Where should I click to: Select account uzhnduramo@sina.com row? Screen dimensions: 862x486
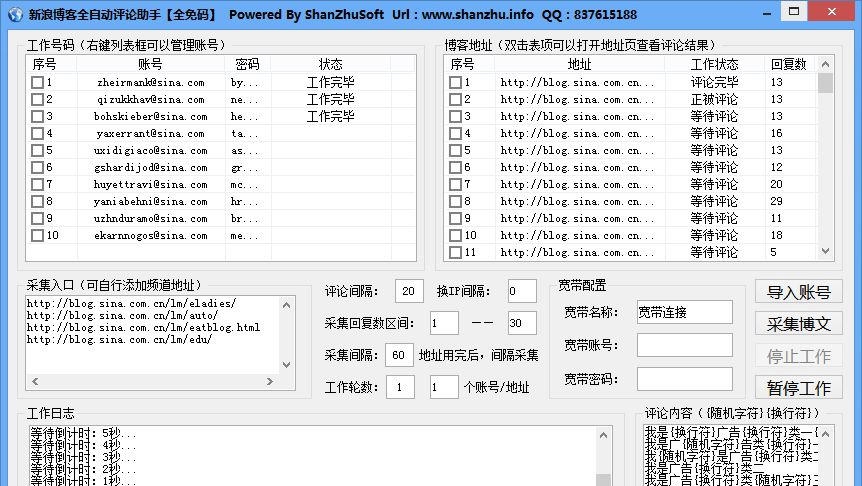220,219
